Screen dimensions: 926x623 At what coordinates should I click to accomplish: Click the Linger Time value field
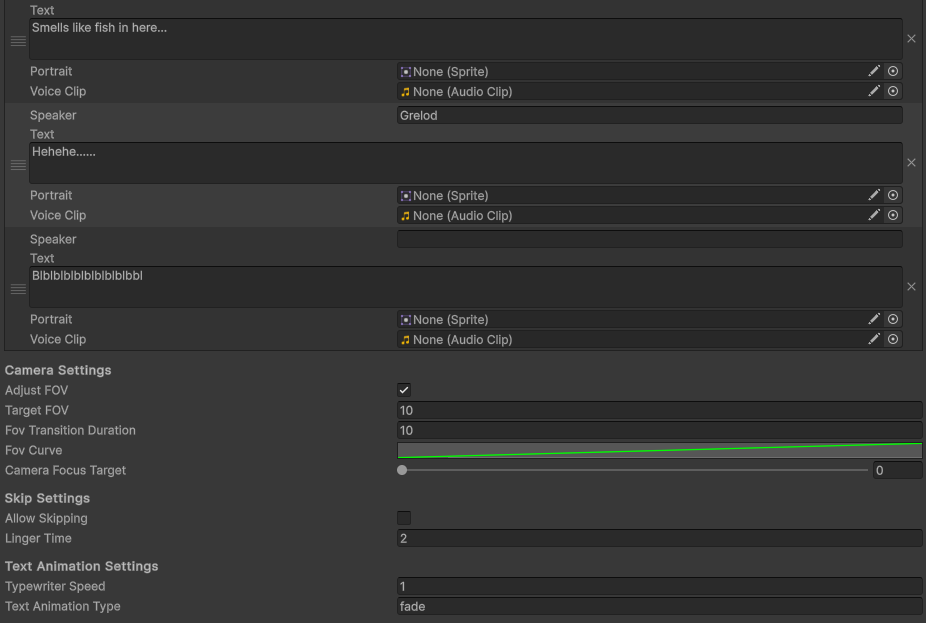[x=660, y=538]
